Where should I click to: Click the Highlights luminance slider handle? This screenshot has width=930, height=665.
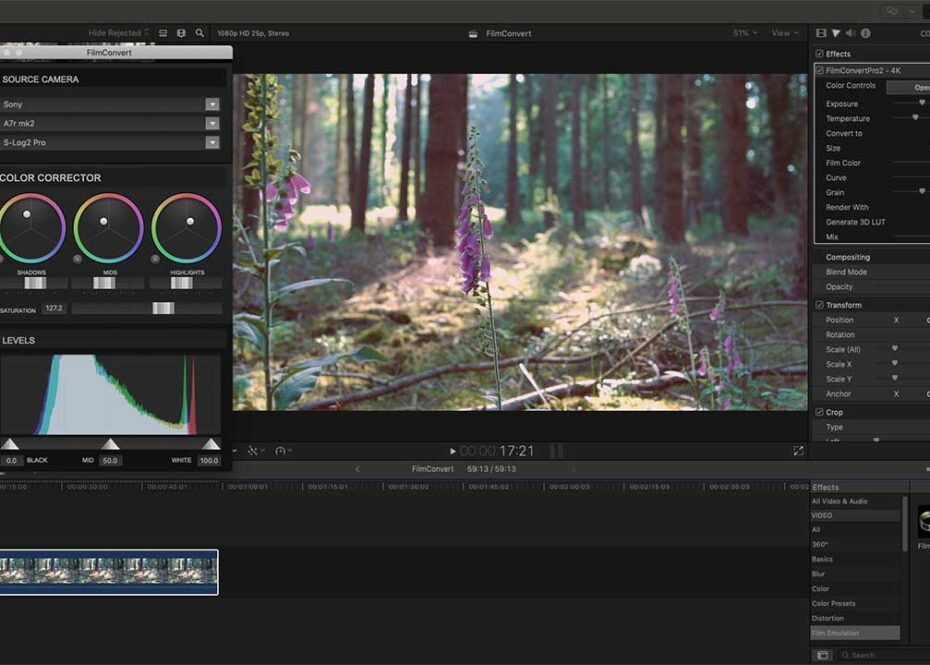(x=181, y=283)
